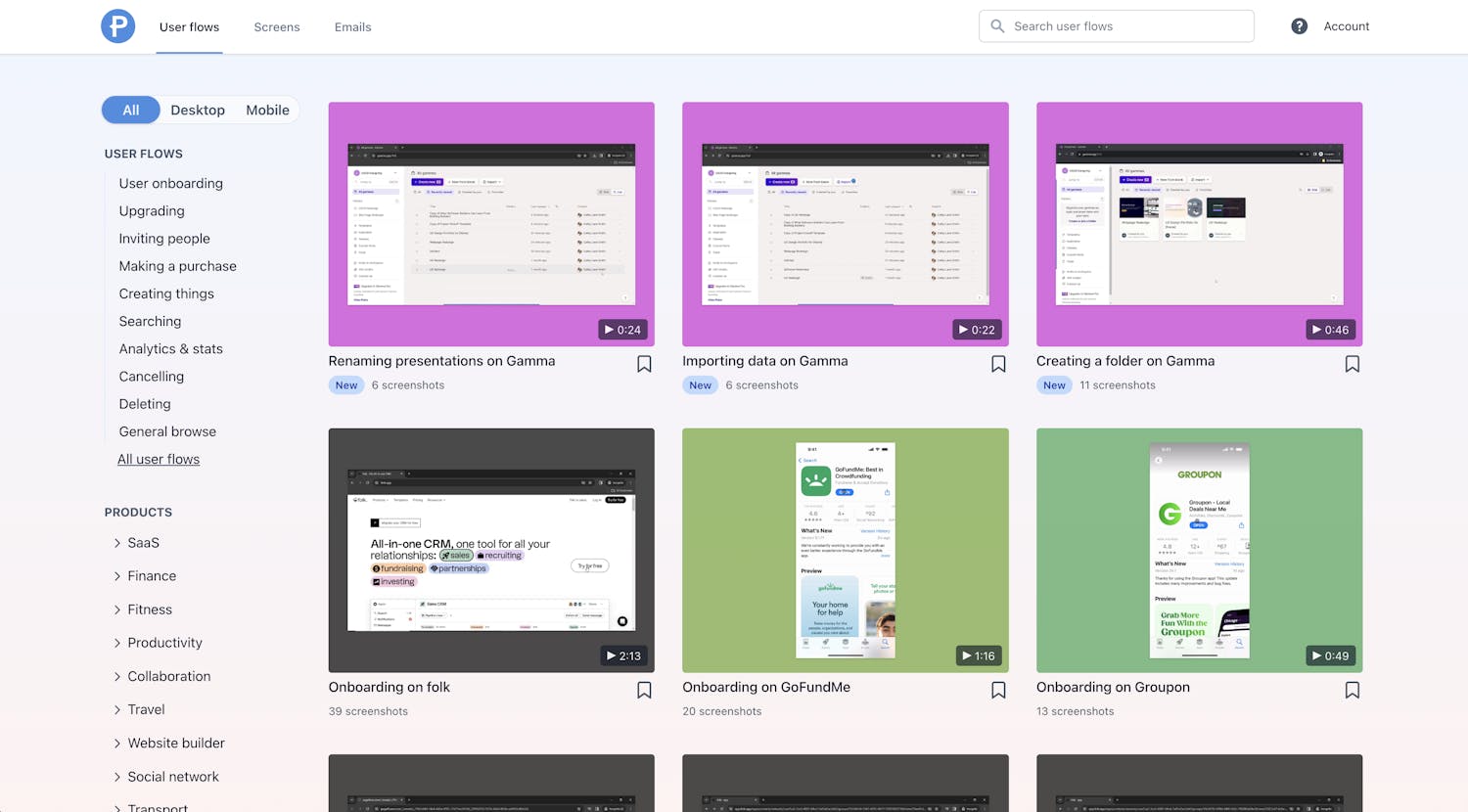The width and height of the screenshot is (1468, 812).
Task: Bookmark Renaming presentations on Gamma flow
Action: click(x=644, y=364)
